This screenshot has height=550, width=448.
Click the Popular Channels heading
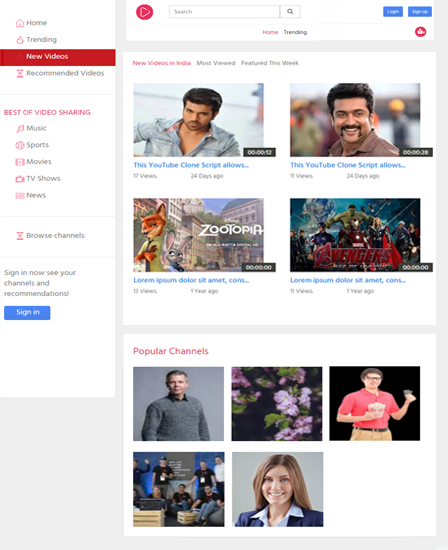pyautogui.click(x=171, y=351)
